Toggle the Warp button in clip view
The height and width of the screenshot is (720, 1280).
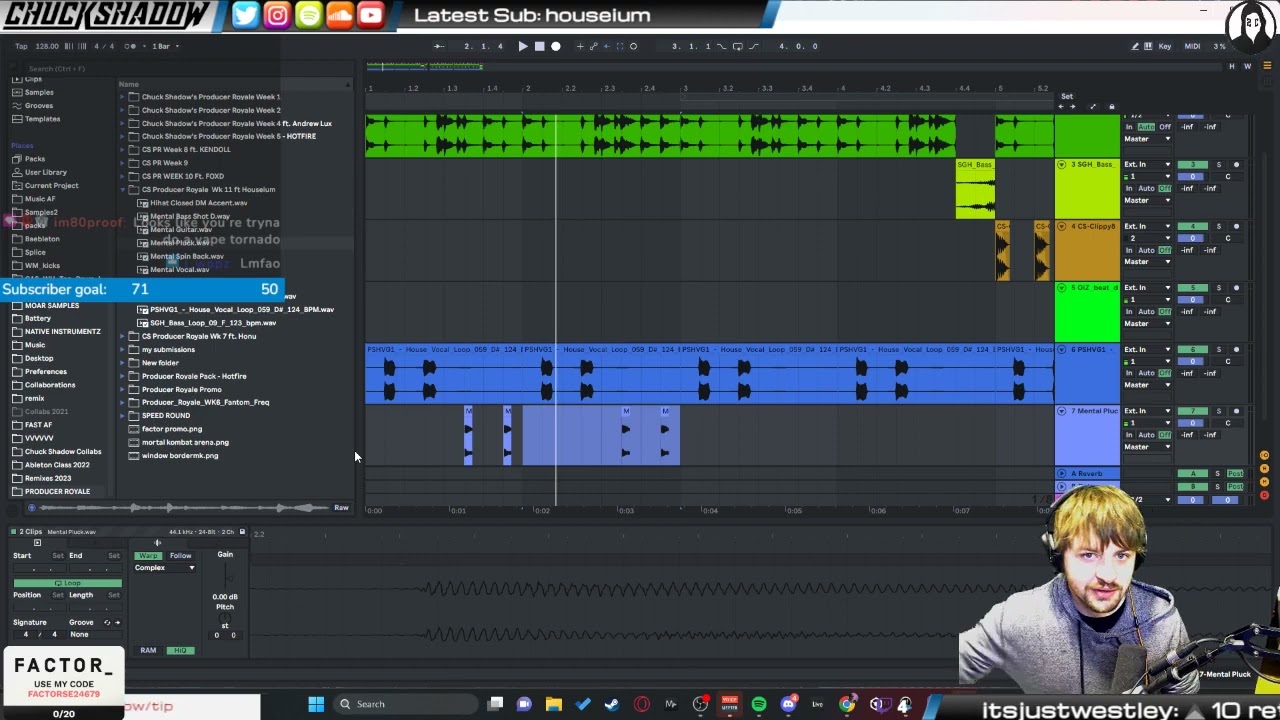coord(148,555)
